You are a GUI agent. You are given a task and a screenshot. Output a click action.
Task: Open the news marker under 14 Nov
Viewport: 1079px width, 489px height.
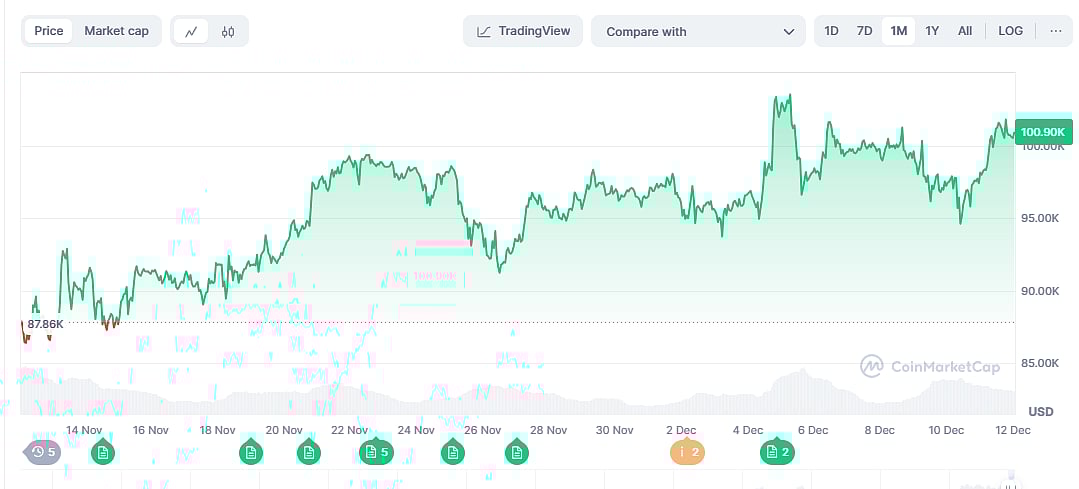click(x=102, y=453)
